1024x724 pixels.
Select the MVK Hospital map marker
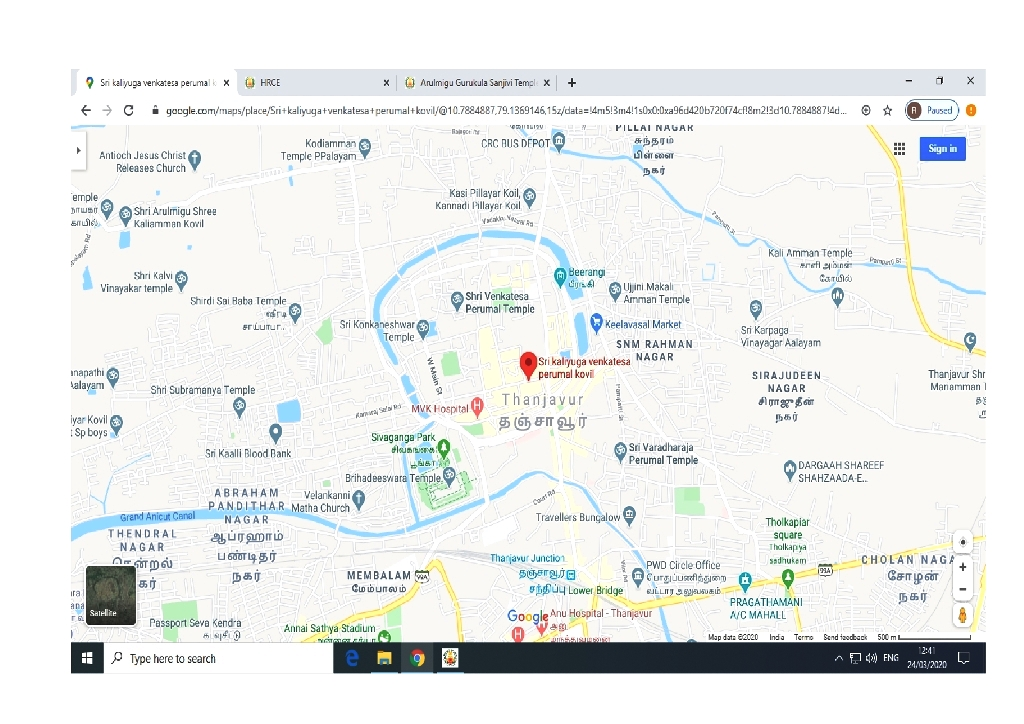click(x=477, y=407)
